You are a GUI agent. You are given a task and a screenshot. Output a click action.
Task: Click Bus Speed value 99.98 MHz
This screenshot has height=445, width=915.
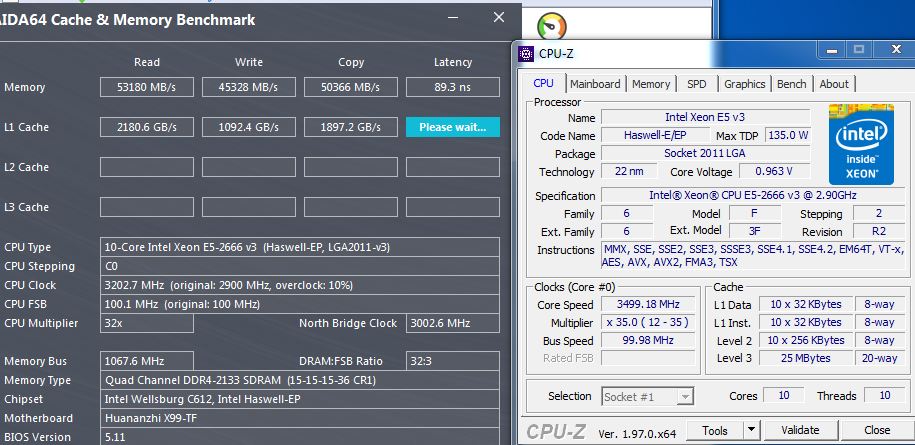tap(648, 341)
